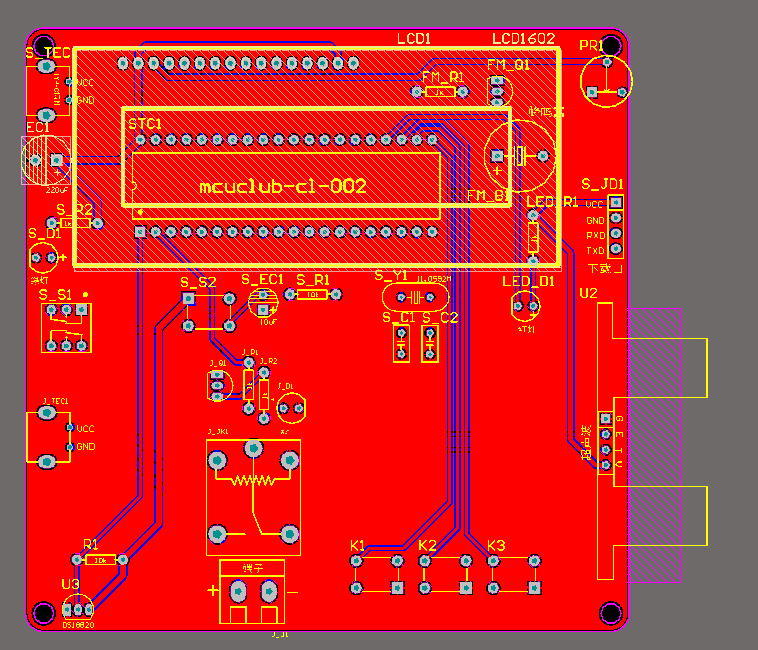Click the GND label beside J_TEC1

(85, 447)
